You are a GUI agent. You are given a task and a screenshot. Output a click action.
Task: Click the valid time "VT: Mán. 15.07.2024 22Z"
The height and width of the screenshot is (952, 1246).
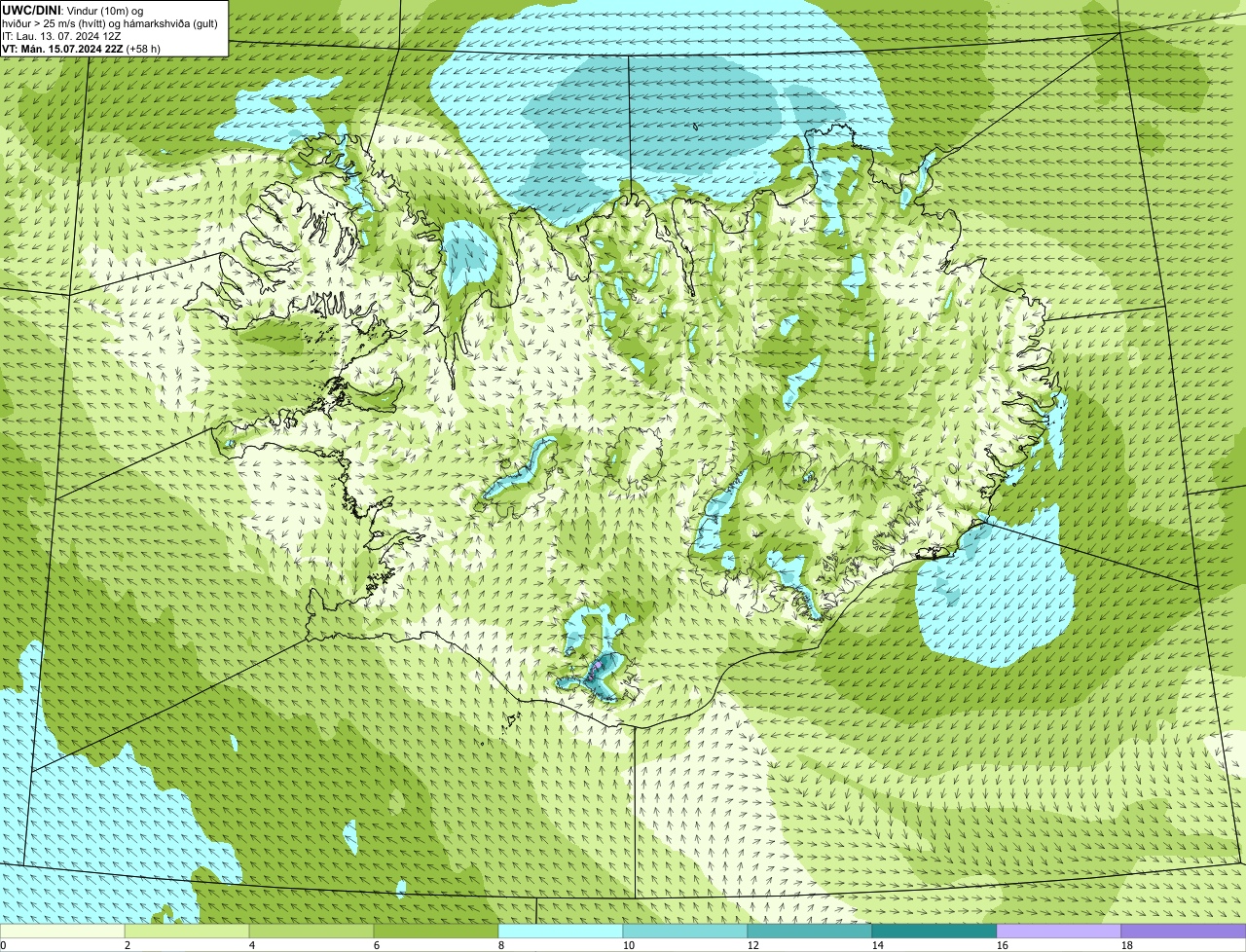click(62, 49)
